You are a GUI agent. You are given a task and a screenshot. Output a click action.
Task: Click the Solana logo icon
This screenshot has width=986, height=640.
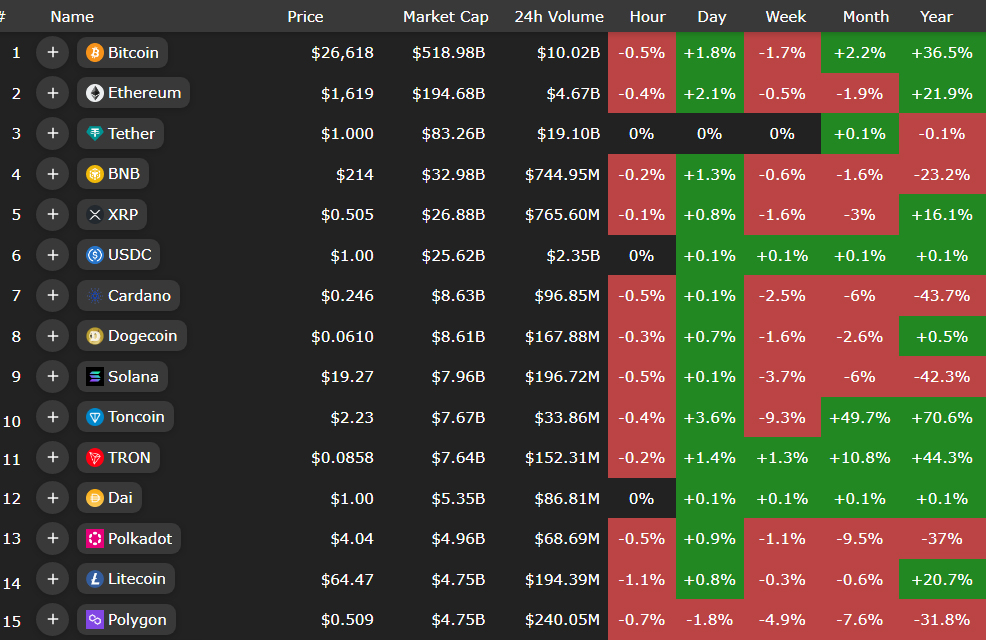95,377
